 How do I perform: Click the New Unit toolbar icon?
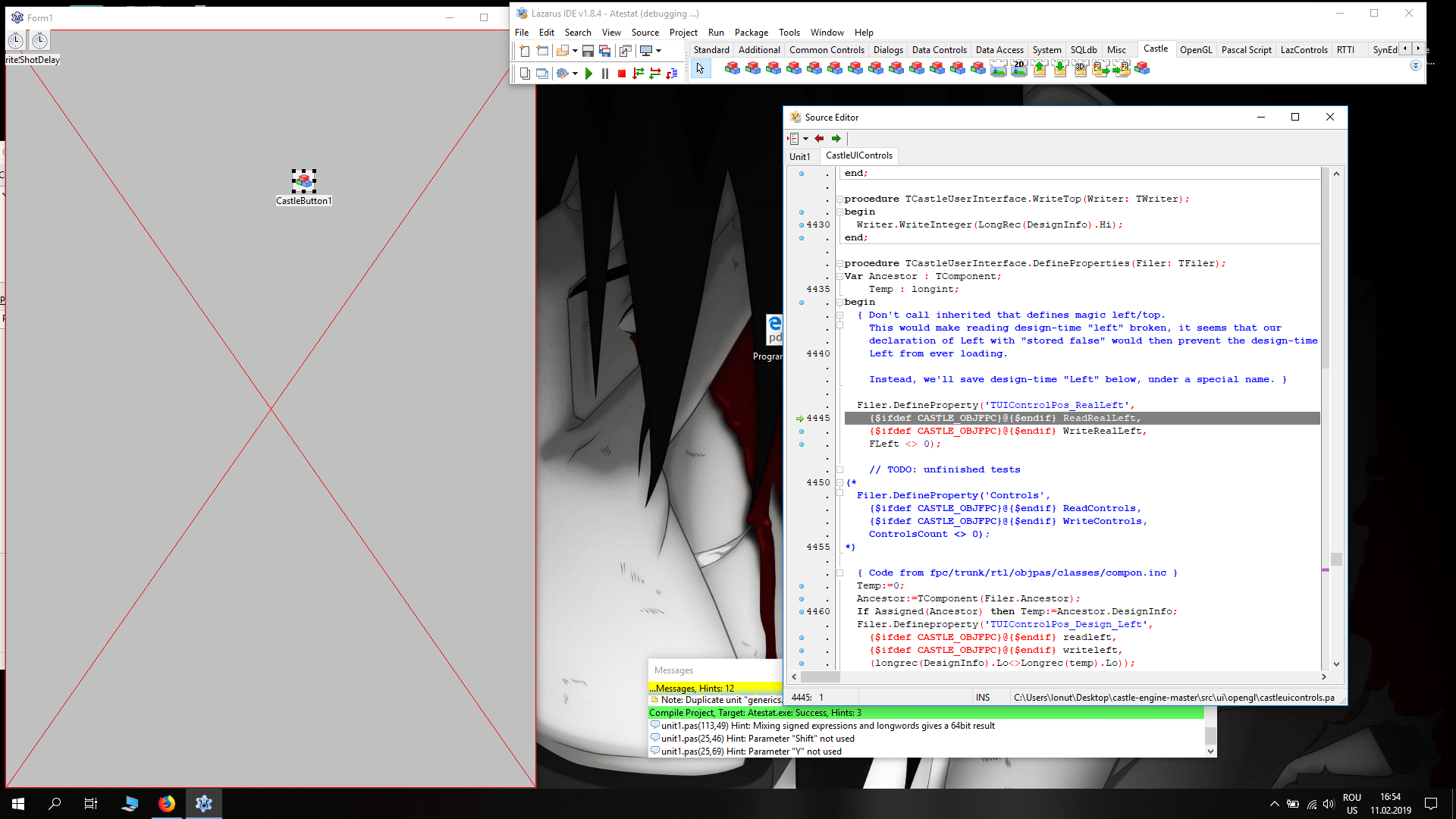(x=525, y=51)
